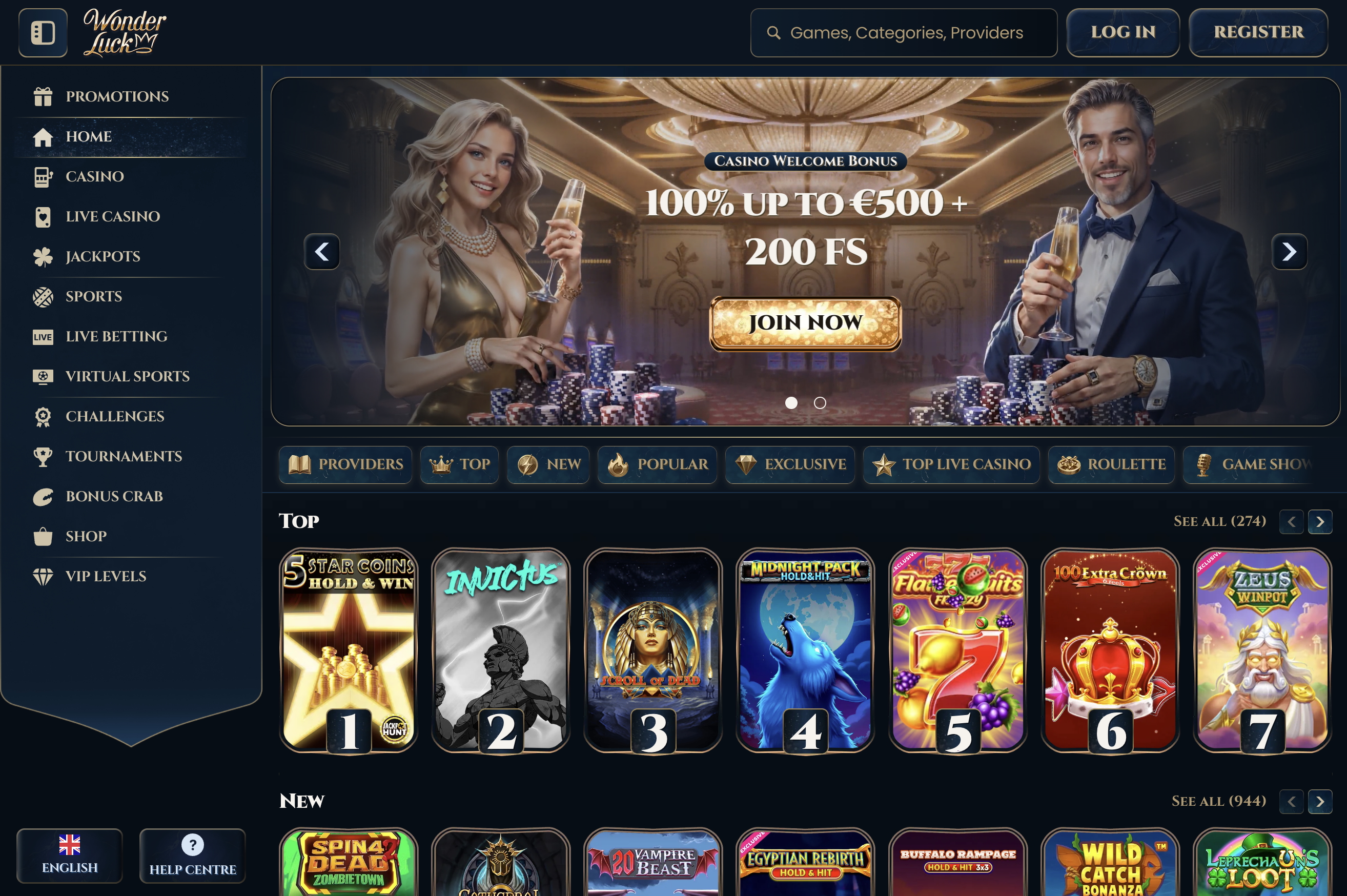Go to the previous banner with the left arrow
Viewport: 1347px width, 896px height.
click(x=321, y=252)
